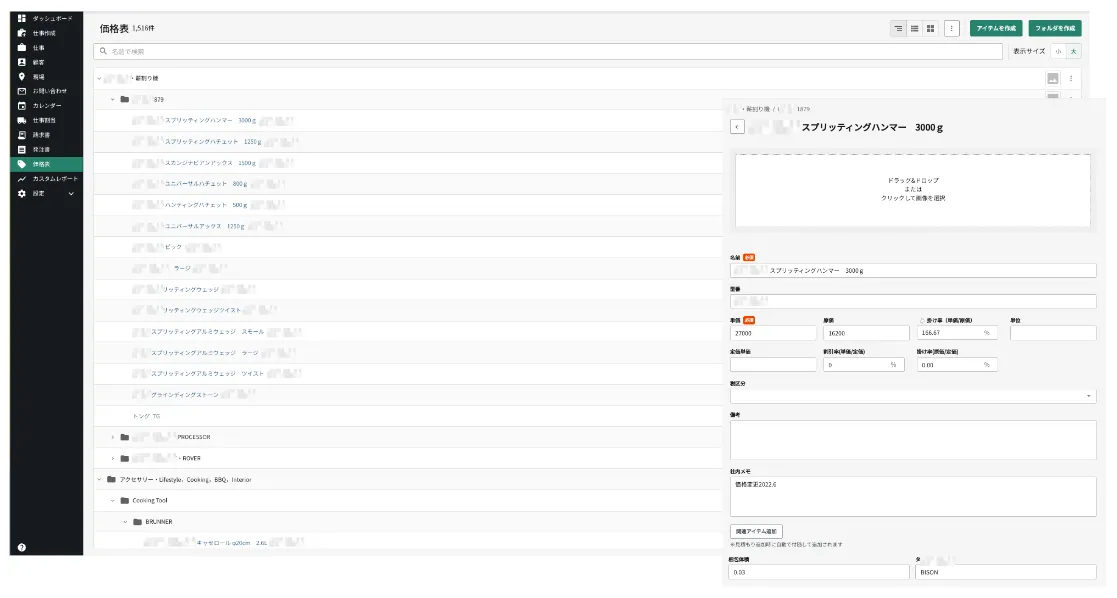This screenshot has width=1117, height=598.
Task: Click the briefcase 仕事 sidebar icon
Action: pyautogui.click(x=21, y=48)
